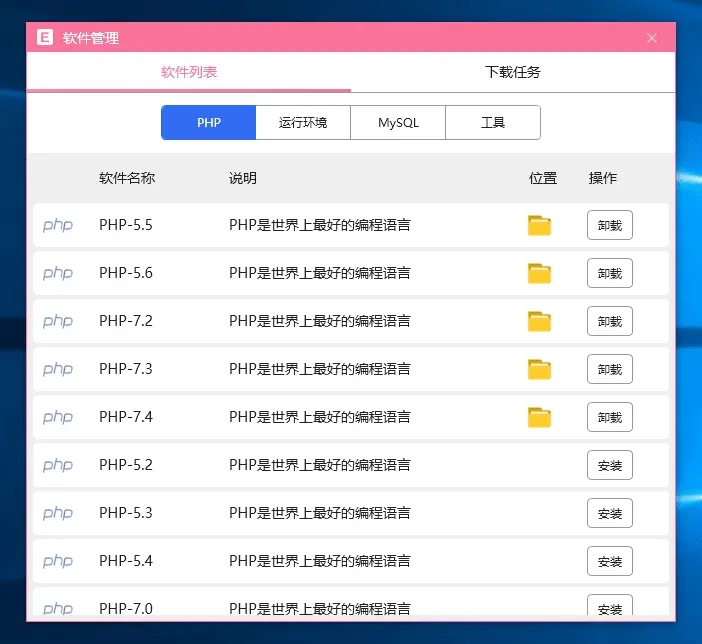Click the php logo beside PHP-5.3
The image size is (702, 644).
pos(58,513)
